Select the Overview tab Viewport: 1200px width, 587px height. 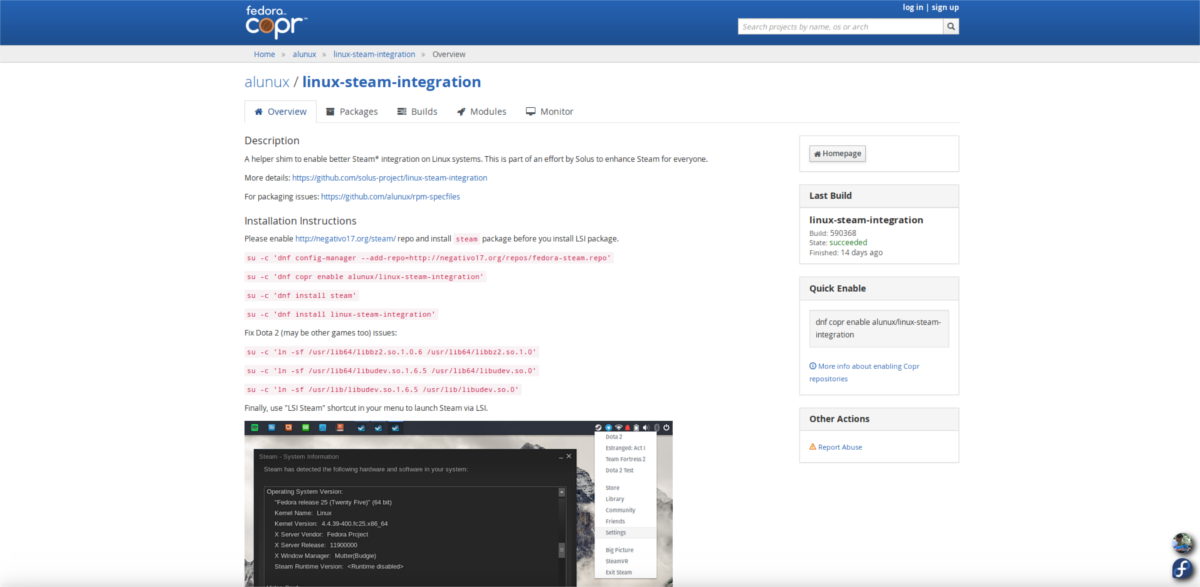point(281,112)
